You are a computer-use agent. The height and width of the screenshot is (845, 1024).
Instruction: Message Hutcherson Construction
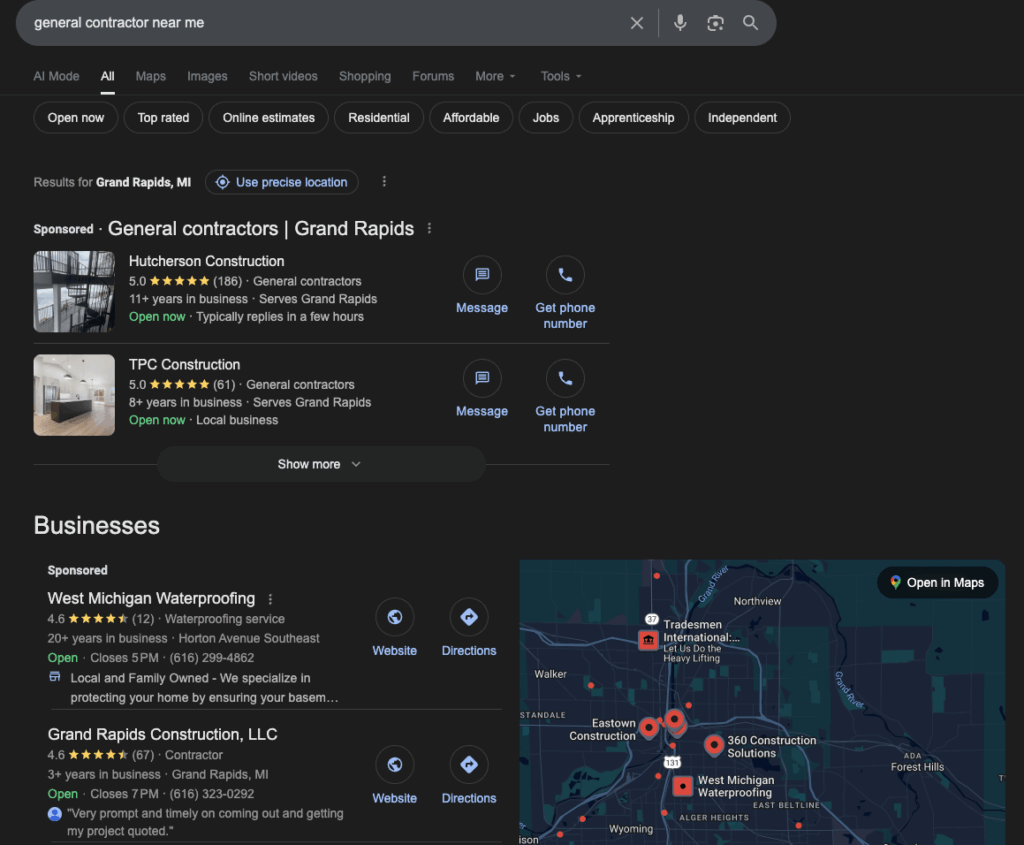[x=482, y=275]
